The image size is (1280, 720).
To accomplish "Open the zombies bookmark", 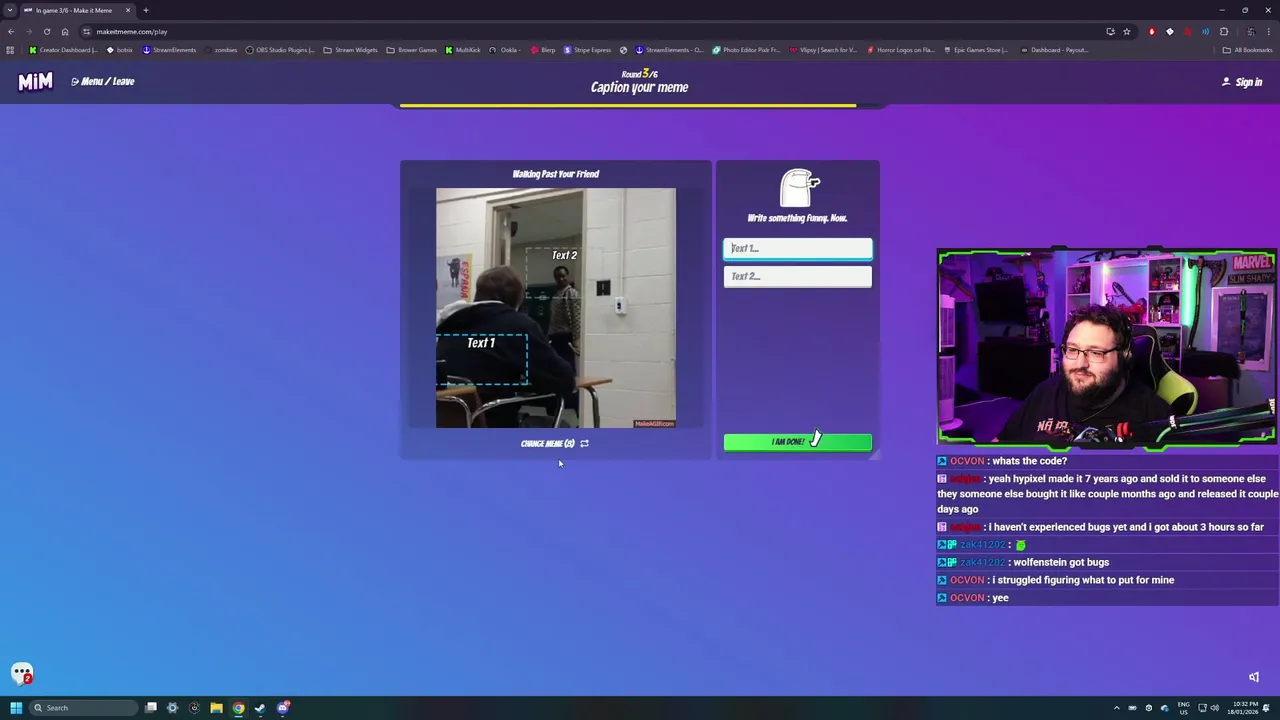I will point(221,50).
